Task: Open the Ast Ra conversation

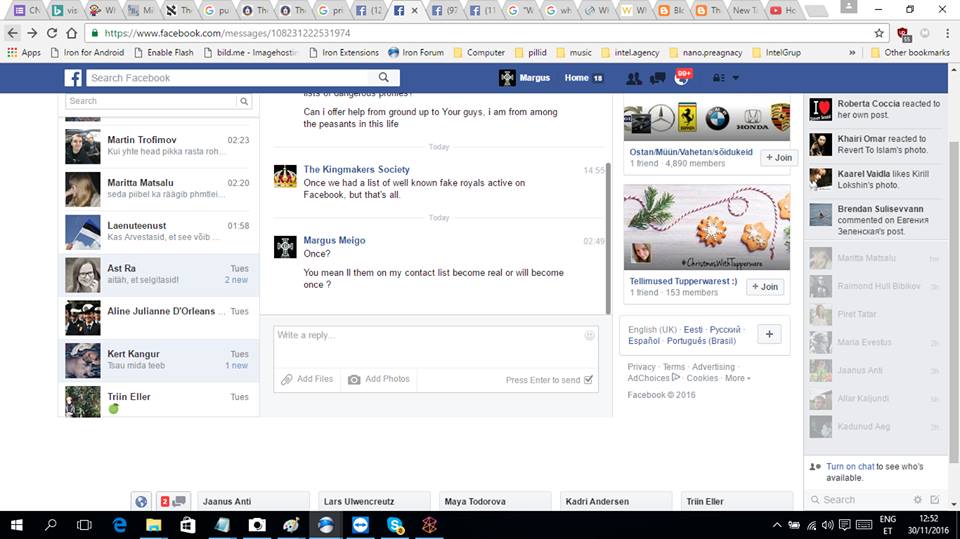Action: click(158, 275)
